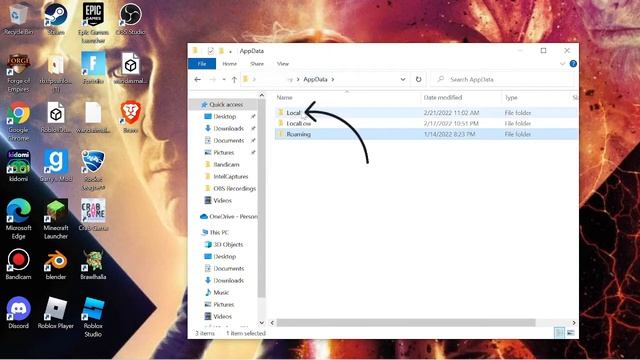Image resolution: width=640 pixels, height=360 pixels.
Task: Select OneDrive - Personal in sidebar
Action: tap(229, 216)
